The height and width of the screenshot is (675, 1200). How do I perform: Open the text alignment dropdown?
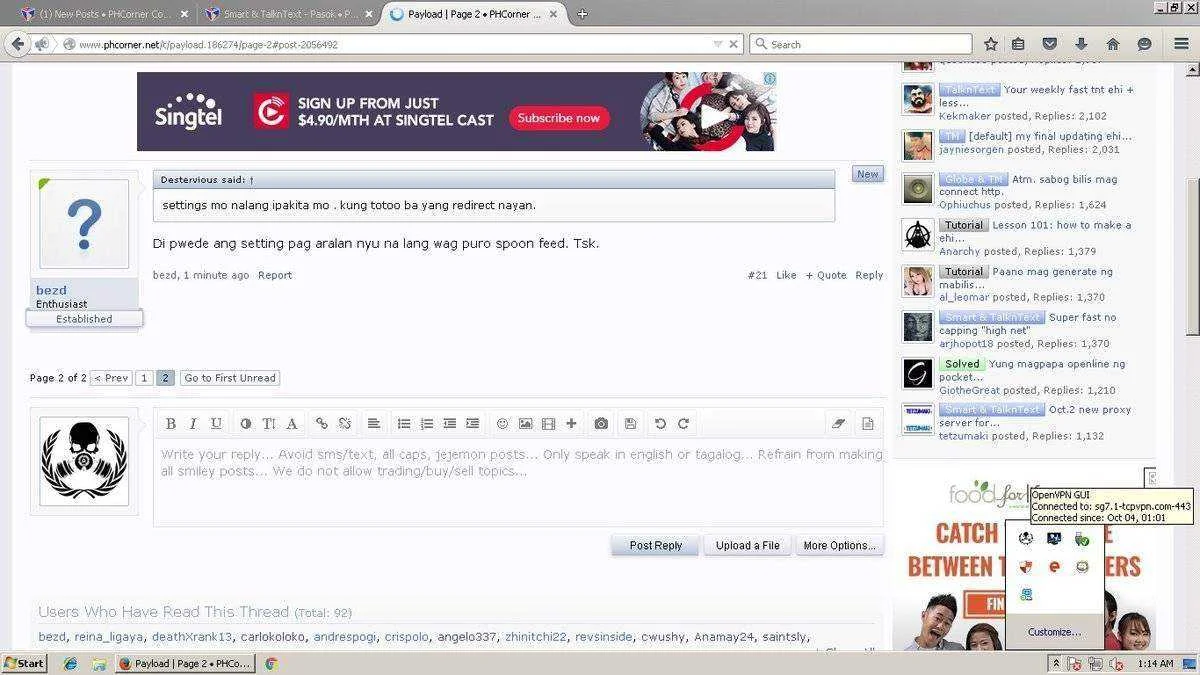pos(373,424)
